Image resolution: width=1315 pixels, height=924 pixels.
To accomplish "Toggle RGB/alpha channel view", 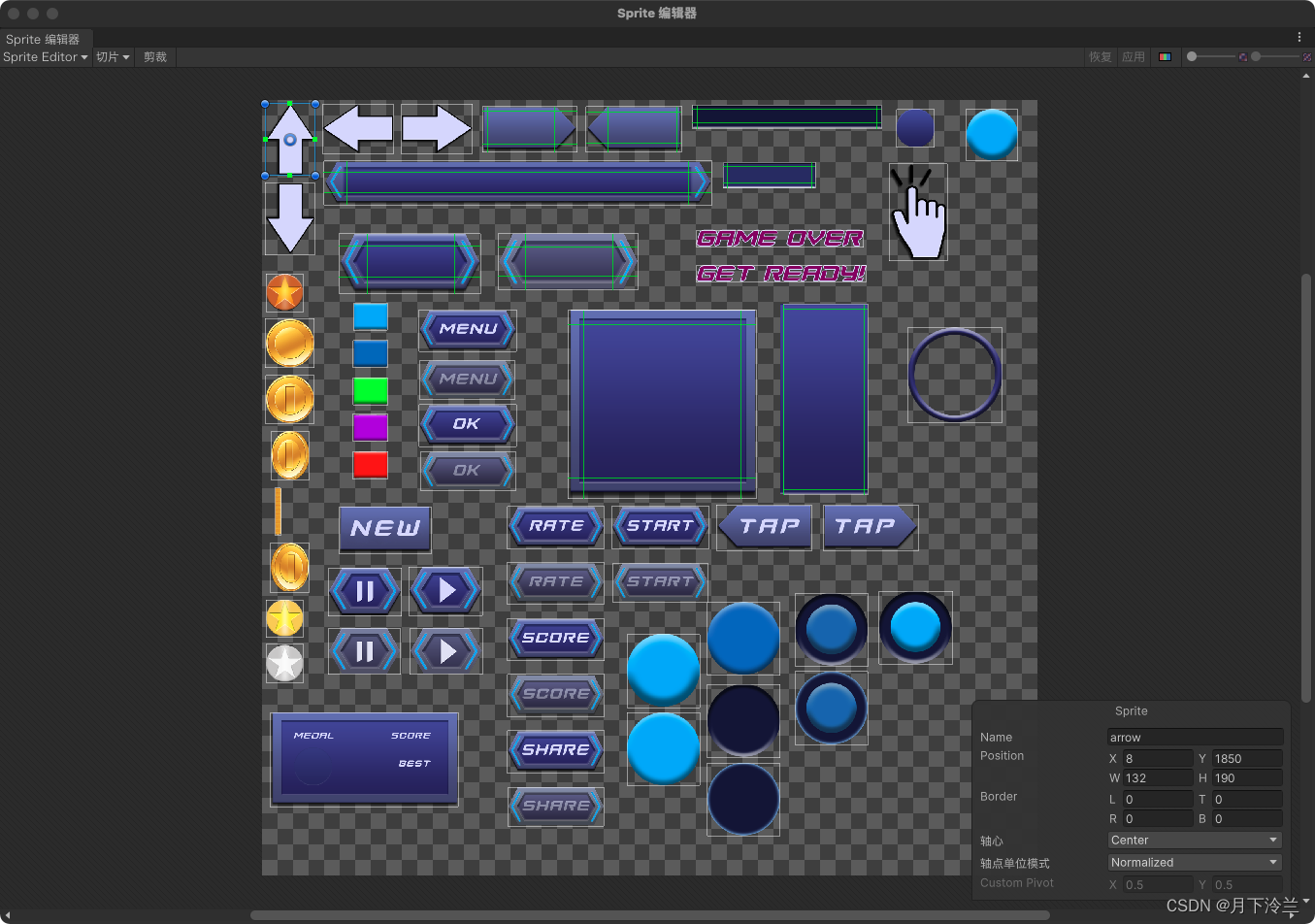I will pos(1165,57).
